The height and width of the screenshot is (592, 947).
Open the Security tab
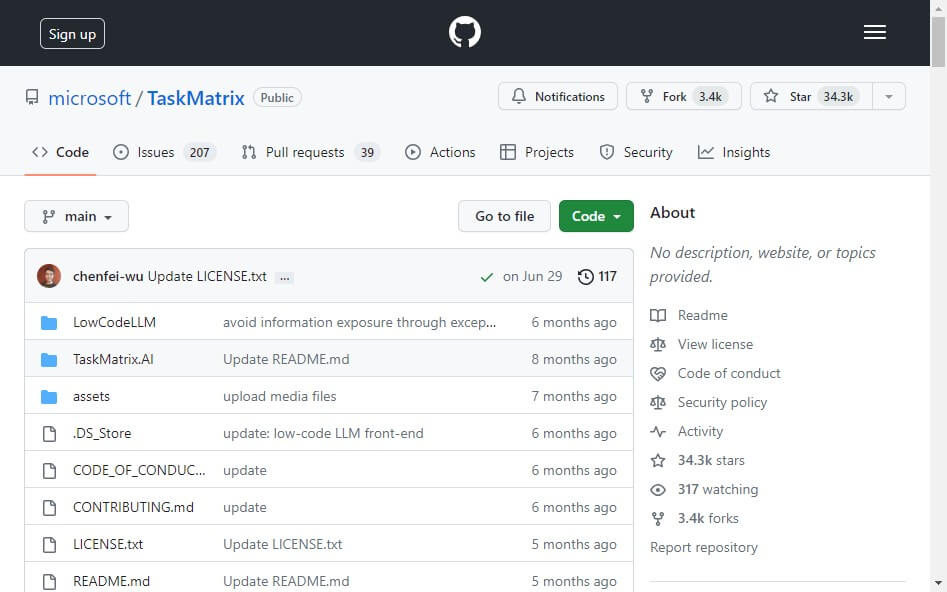636,152
